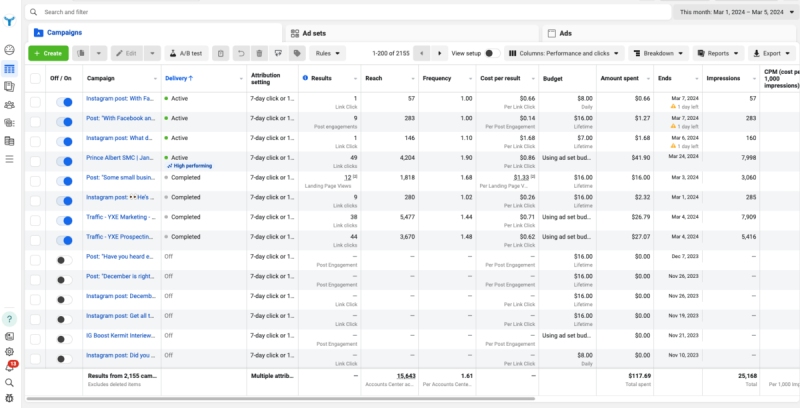The width and height of the screenshot is (800, 408).
Task: Open the Audiences people icon in sidebar
Action: [9, 105]
